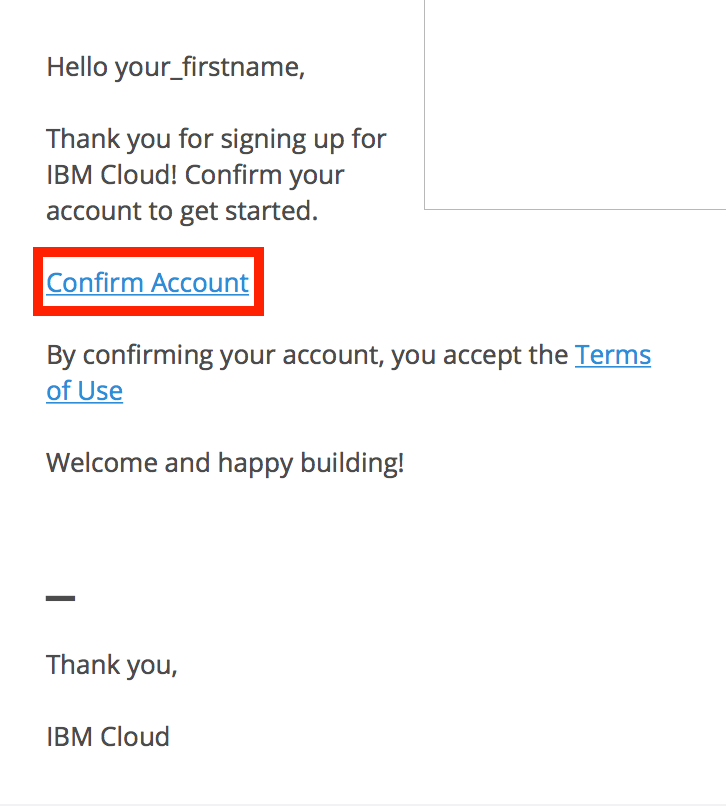
Task: Click the 'IBM Cloud! Confirm your' text line
Action: pos(195,174)
